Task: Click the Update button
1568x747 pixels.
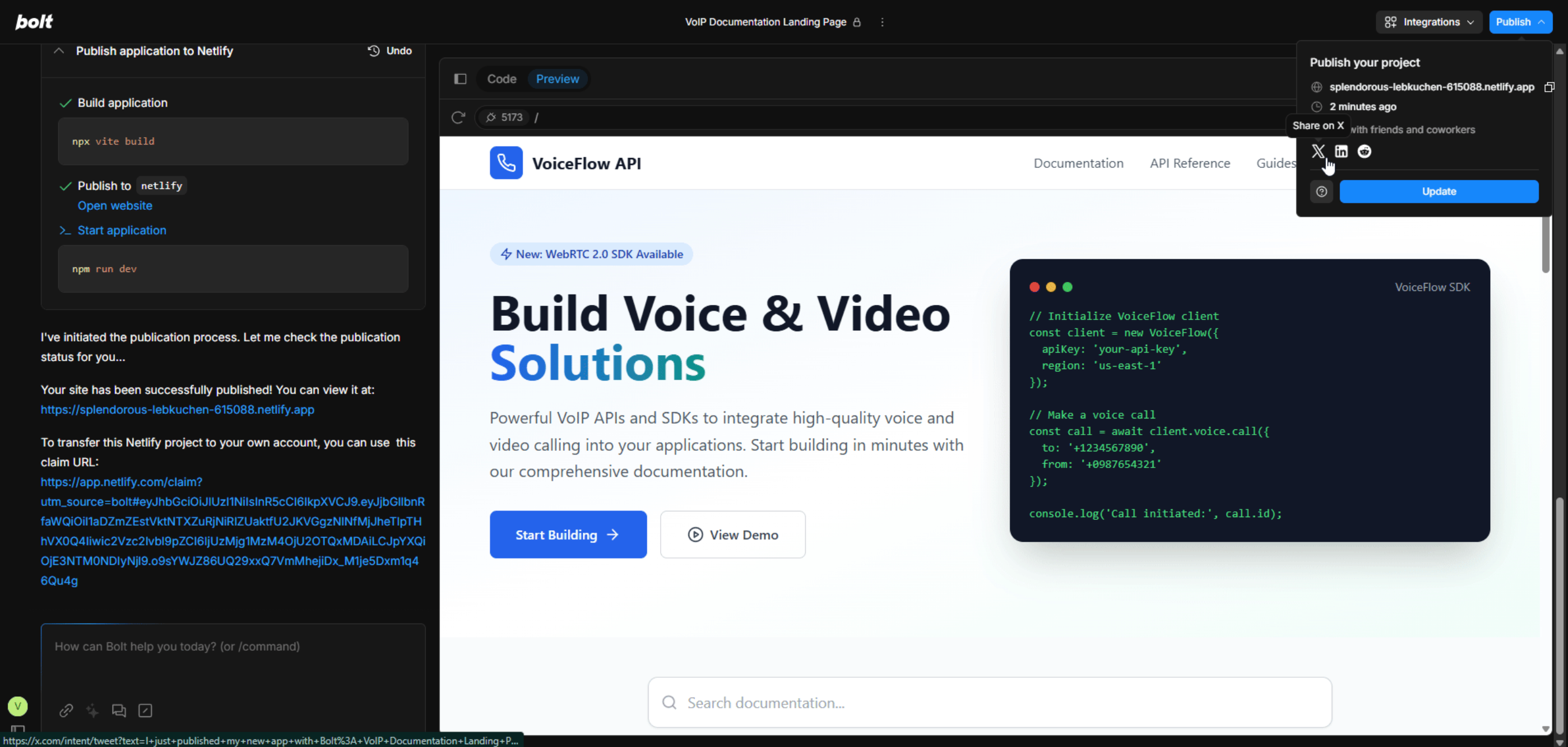Action: tap(1439, 191)
